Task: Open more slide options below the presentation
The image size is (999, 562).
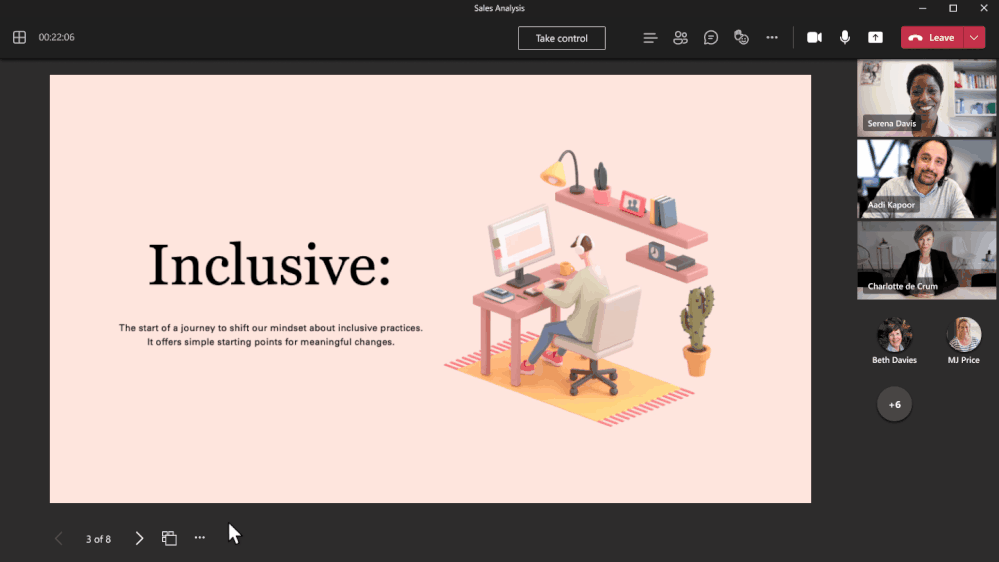Action: point(199,538)
